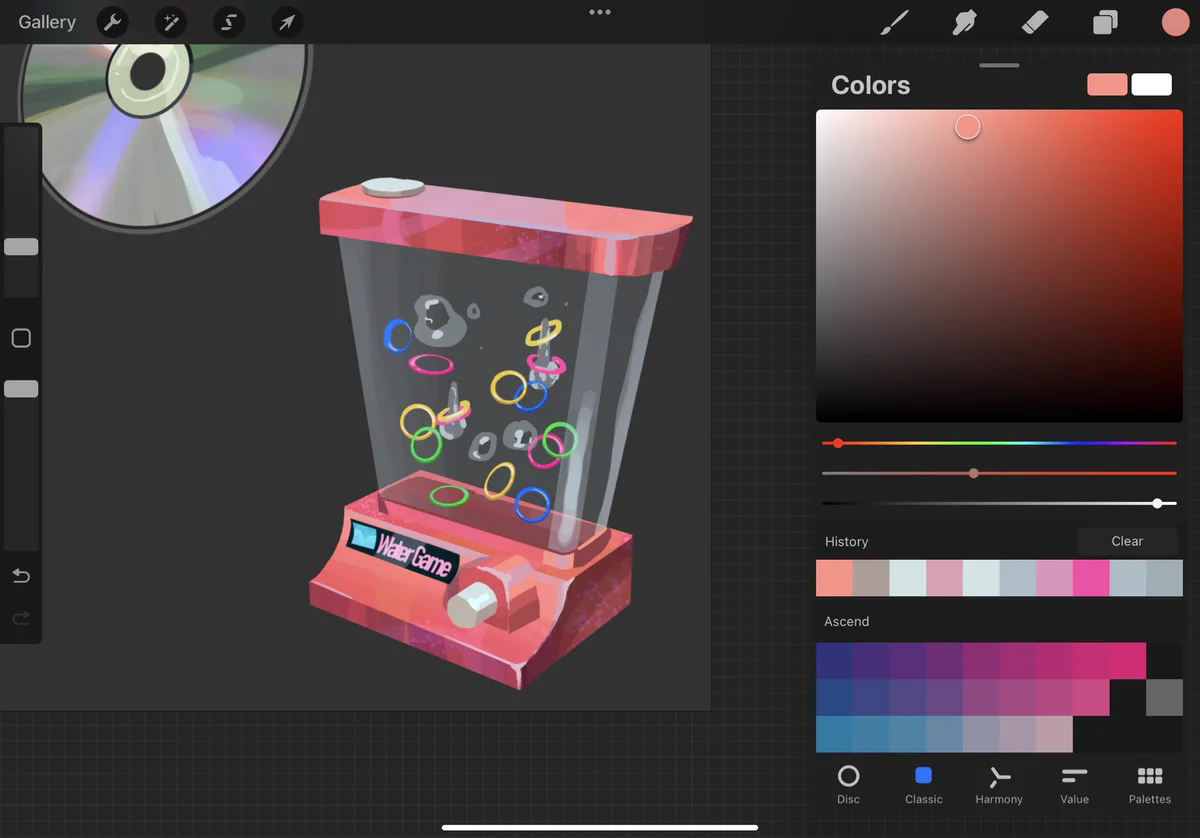Switch to the Disc color tab
Image resolution: width=1200 pixels, height=838 pixels.
coord(848,785)
